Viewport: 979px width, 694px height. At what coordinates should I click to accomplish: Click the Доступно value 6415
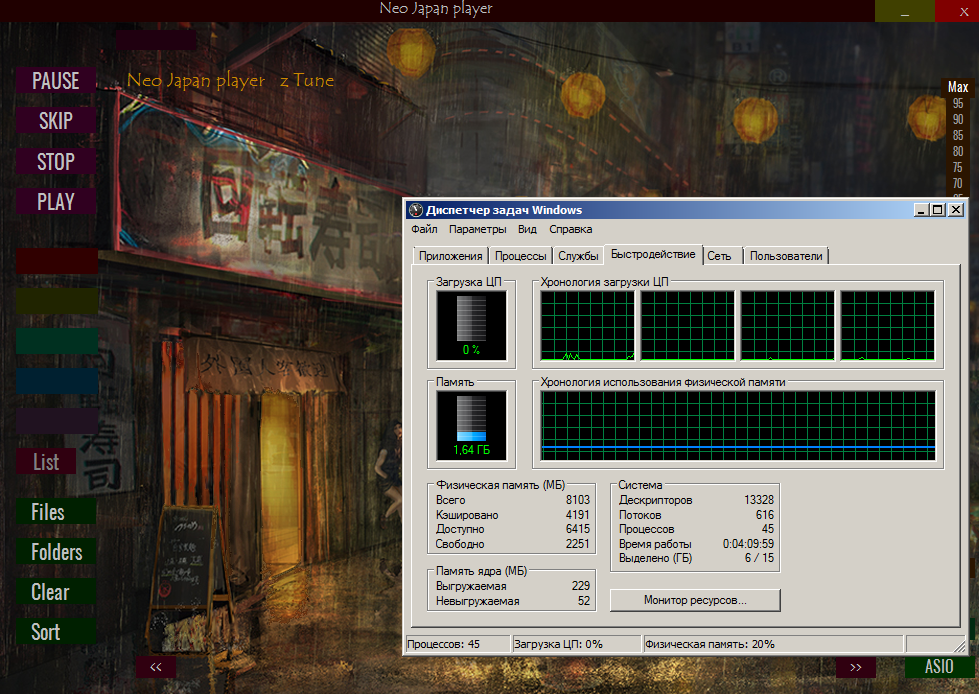pos(578,529)
